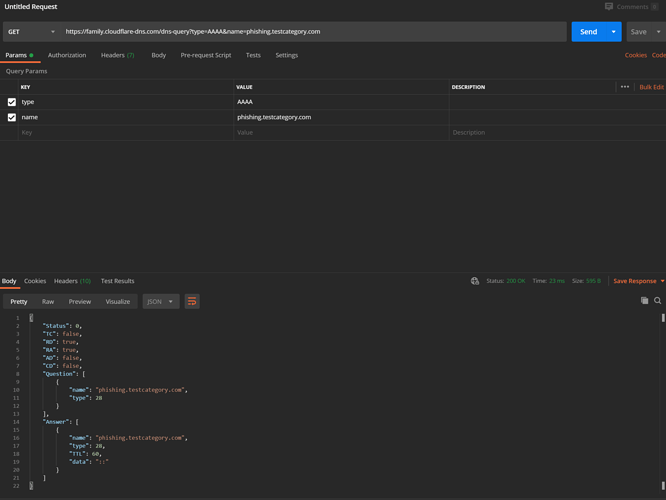Viewport: 666px width, 500px height.
Task: Open the Save dropdown arrow
Action: pyautogui.click(x=658, y=32)
